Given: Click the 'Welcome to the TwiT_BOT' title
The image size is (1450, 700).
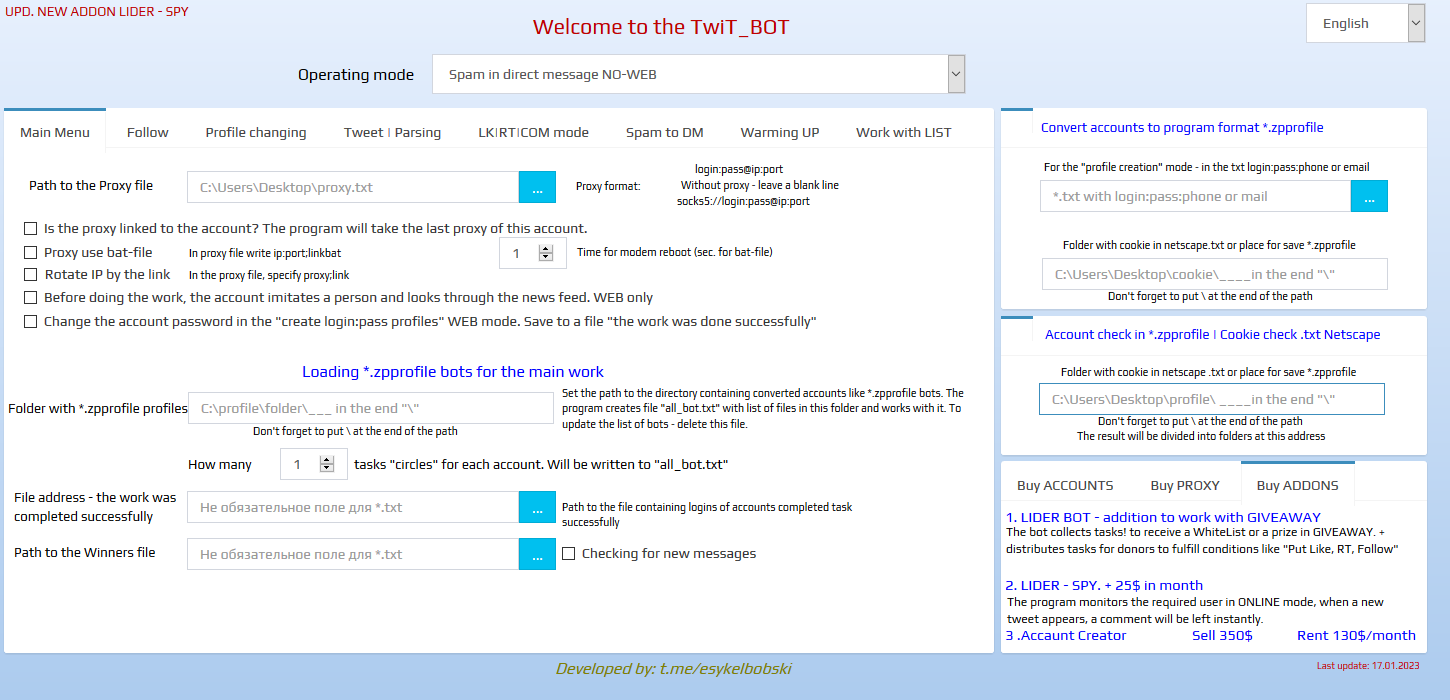Looking at the screenshot, I should pyautogui.click(x=661, y=27).
